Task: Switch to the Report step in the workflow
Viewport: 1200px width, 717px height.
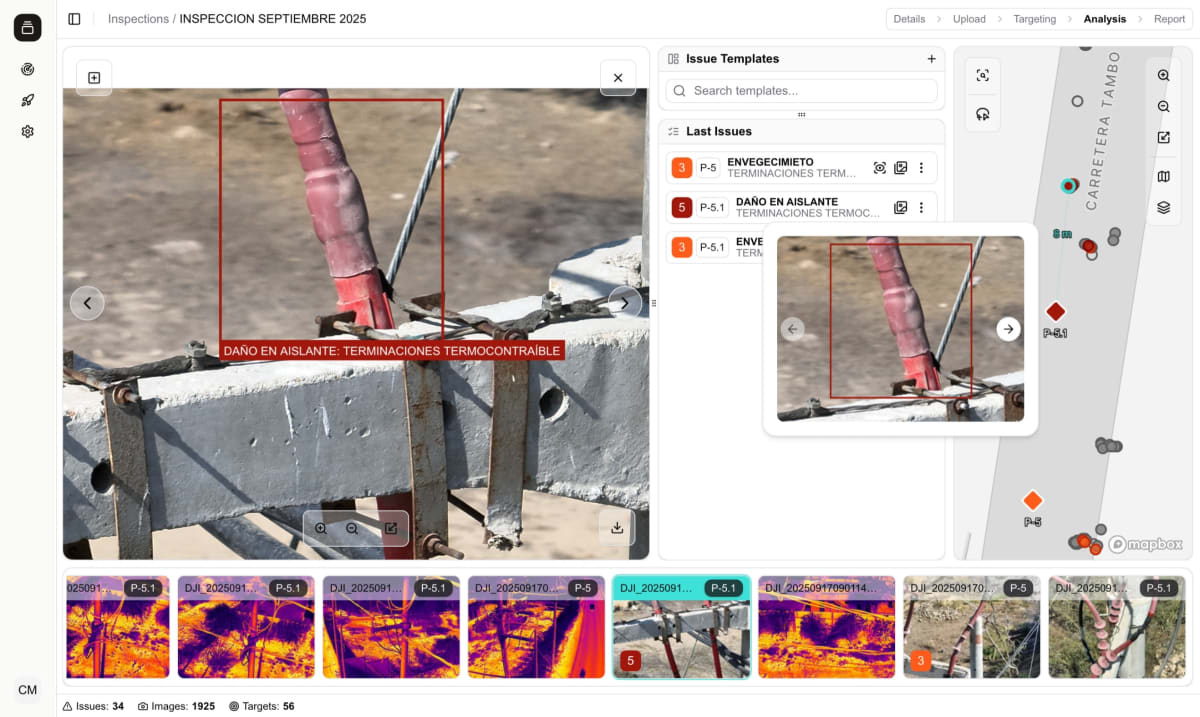Action: point(1169,18)
